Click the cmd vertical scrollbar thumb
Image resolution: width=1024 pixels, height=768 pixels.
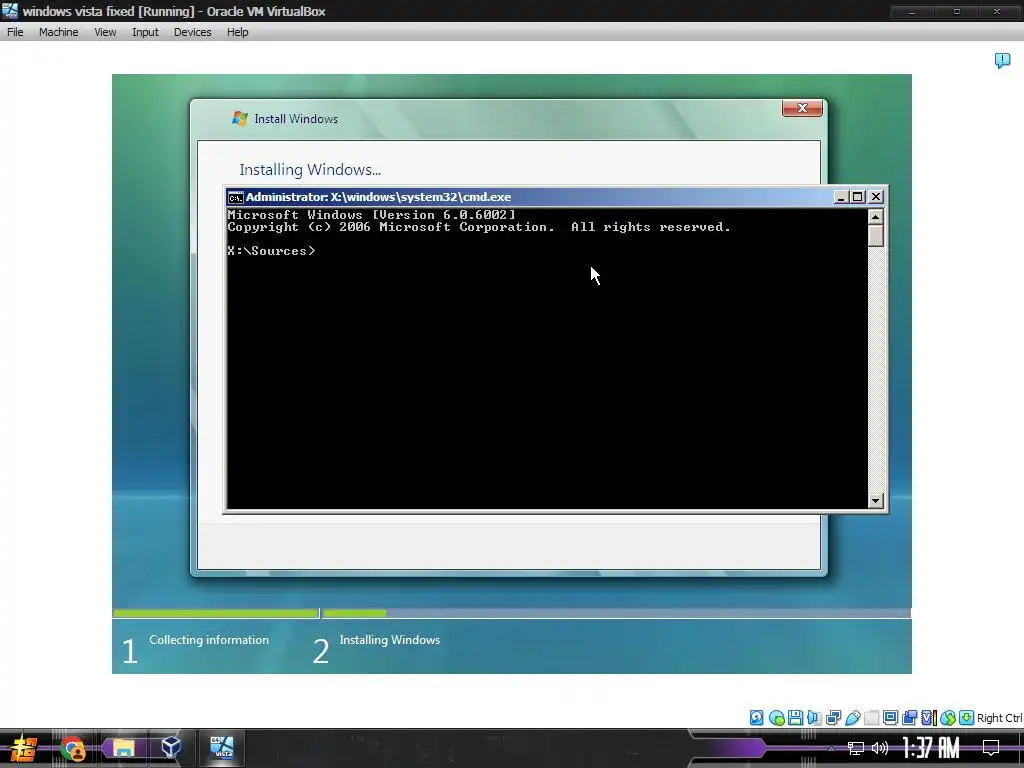click(x=876, y=235)
